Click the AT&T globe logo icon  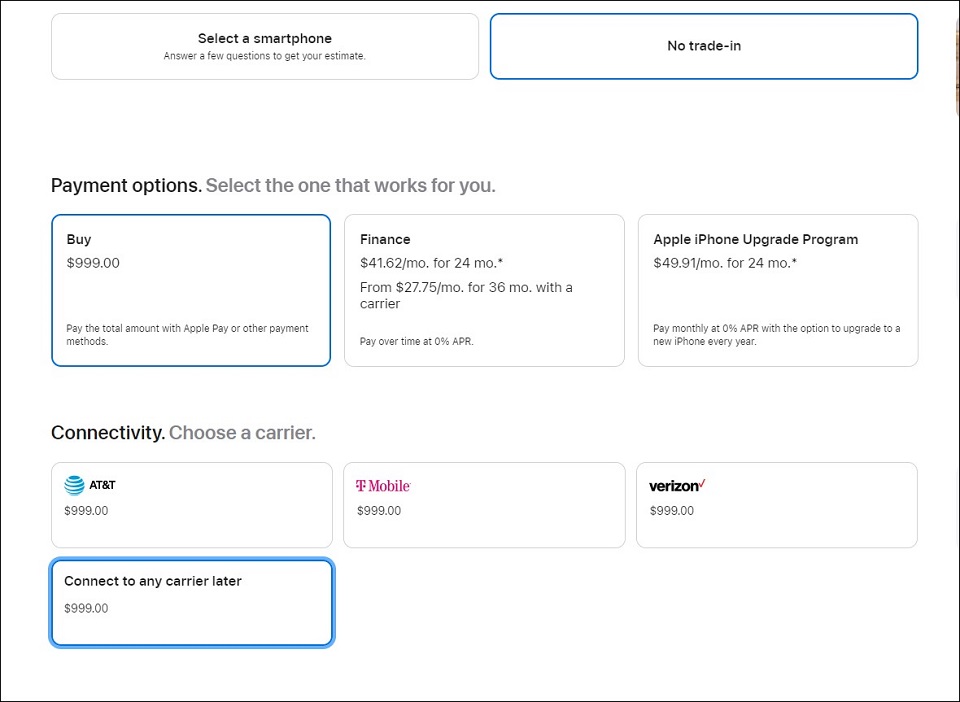tap(74, 485)
